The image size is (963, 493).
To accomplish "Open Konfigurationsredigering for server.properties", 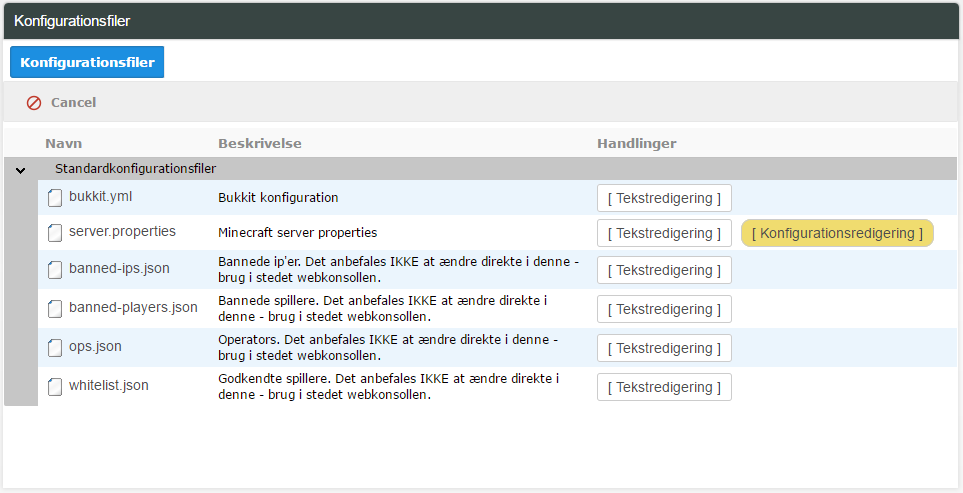I will click(837, 233).
